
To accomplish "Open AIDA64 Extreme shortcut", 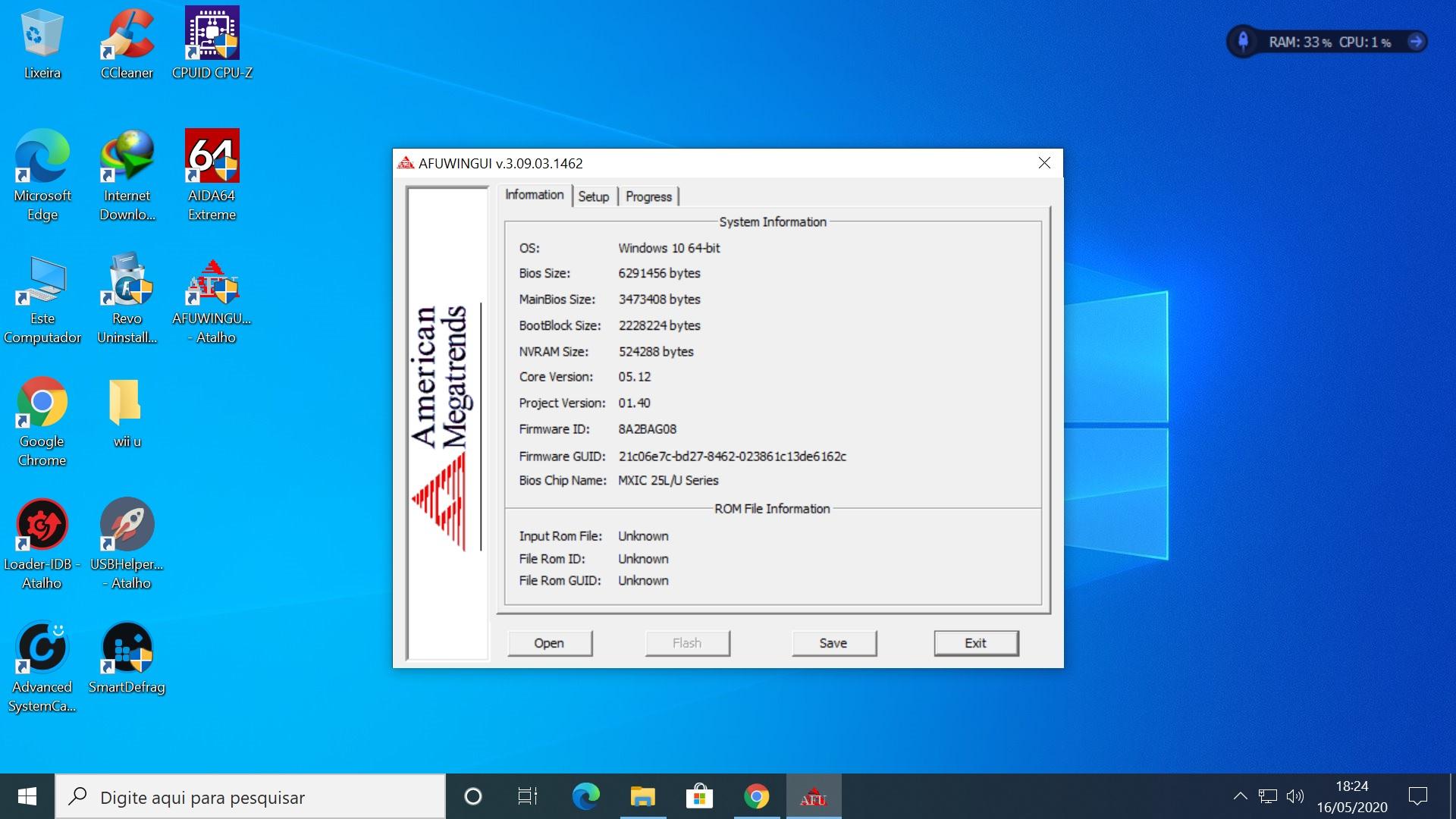I will point(212,176).
